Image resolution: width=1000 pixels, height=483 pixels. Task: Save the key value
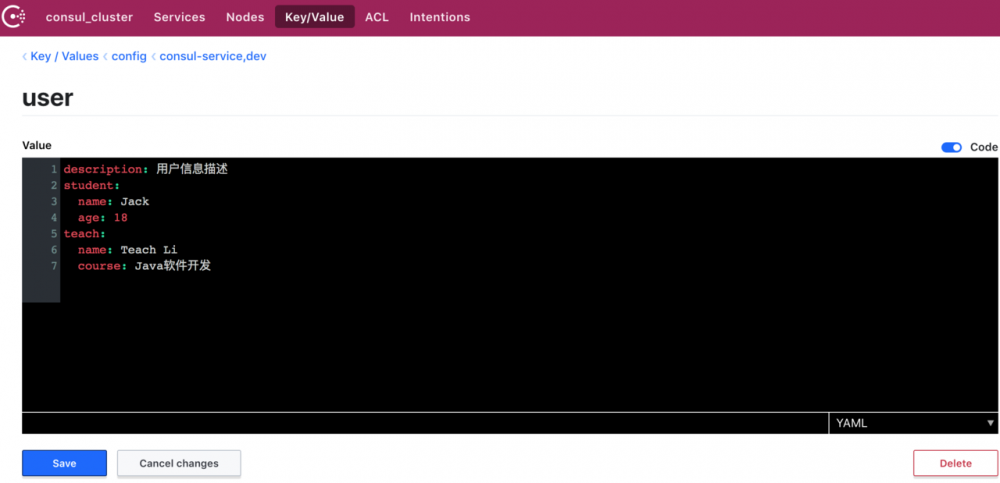point(64,463)
